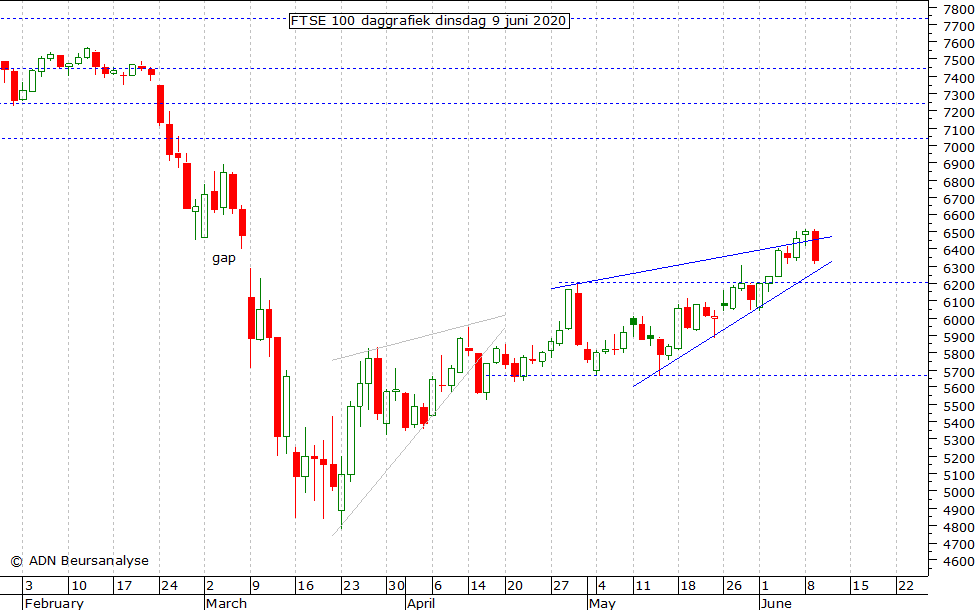
Task: Click the June month label
Action: pyautogui.click(x=776, y=603)
